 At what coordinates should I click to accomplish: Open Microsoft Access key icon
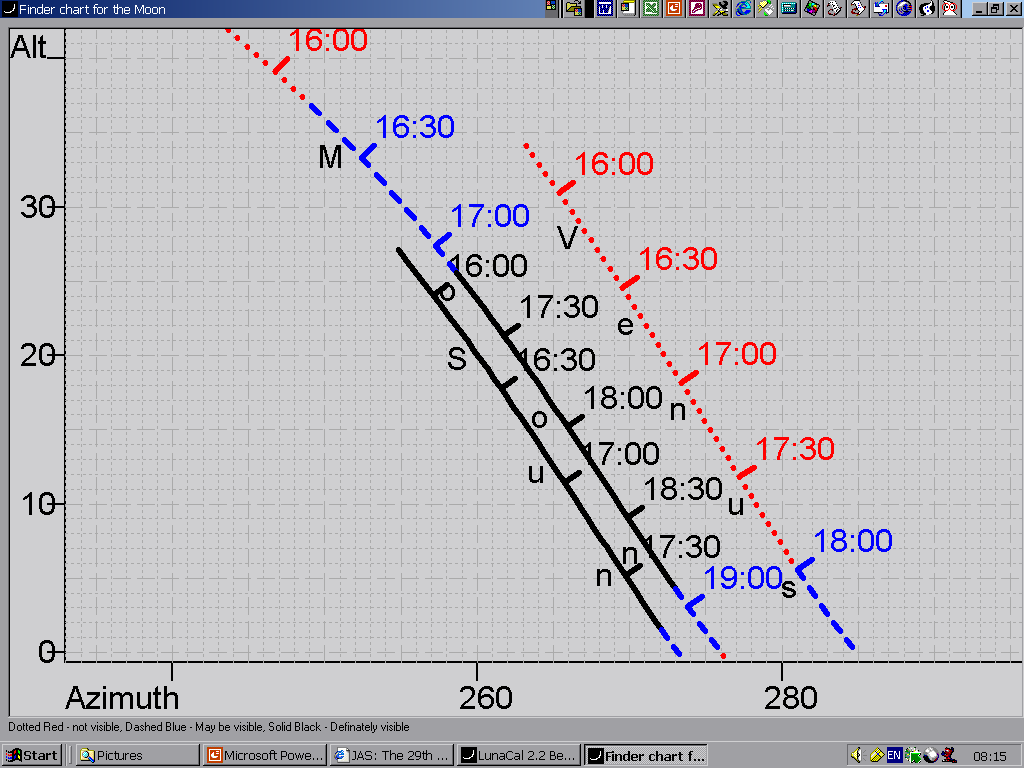click(697, 9)
